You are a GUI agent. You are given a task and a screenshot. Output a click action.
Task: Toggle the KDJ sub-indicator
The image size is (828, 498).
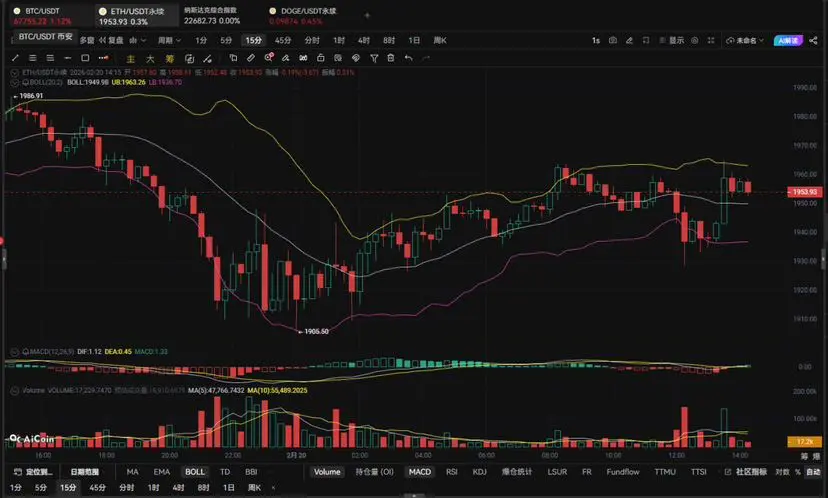pyautogui.click(x=479, y=472)
